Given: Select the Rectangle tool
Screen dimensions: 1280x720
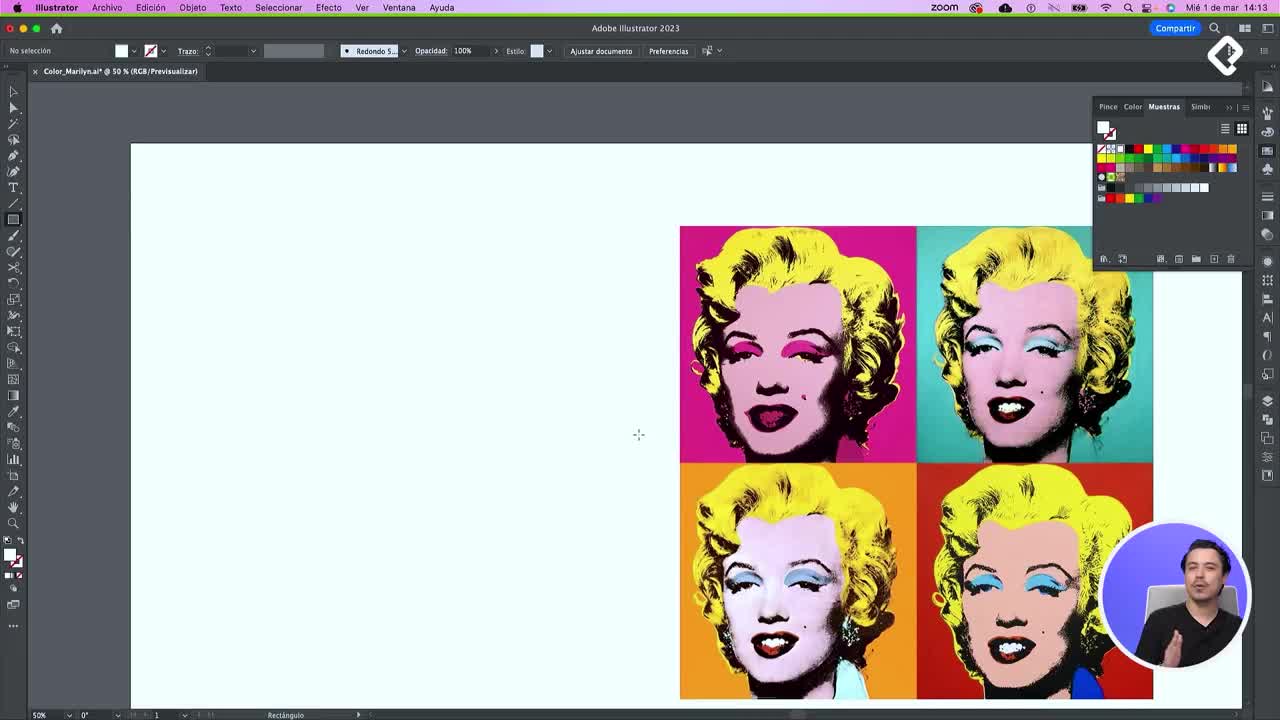Looking at the screenshot, I should tap(13, 219).
